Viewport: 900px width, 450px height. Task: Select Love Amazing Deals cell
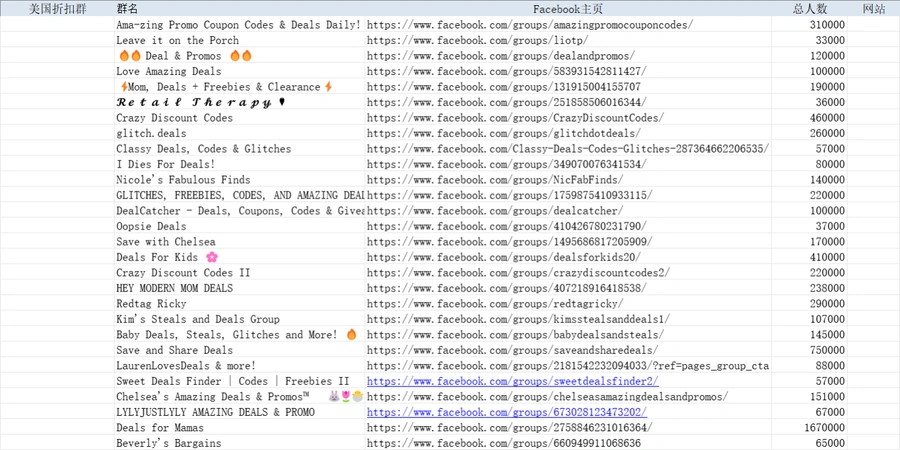point(240,71)
